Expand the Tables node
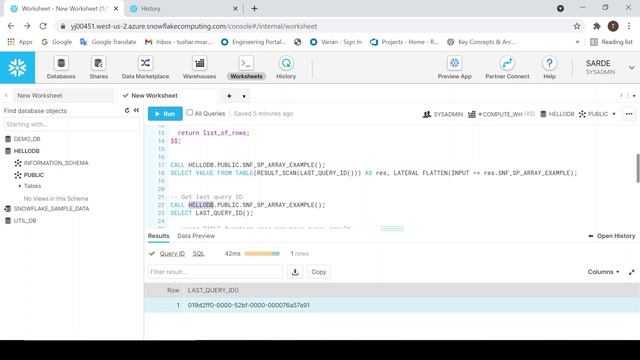 20,186
